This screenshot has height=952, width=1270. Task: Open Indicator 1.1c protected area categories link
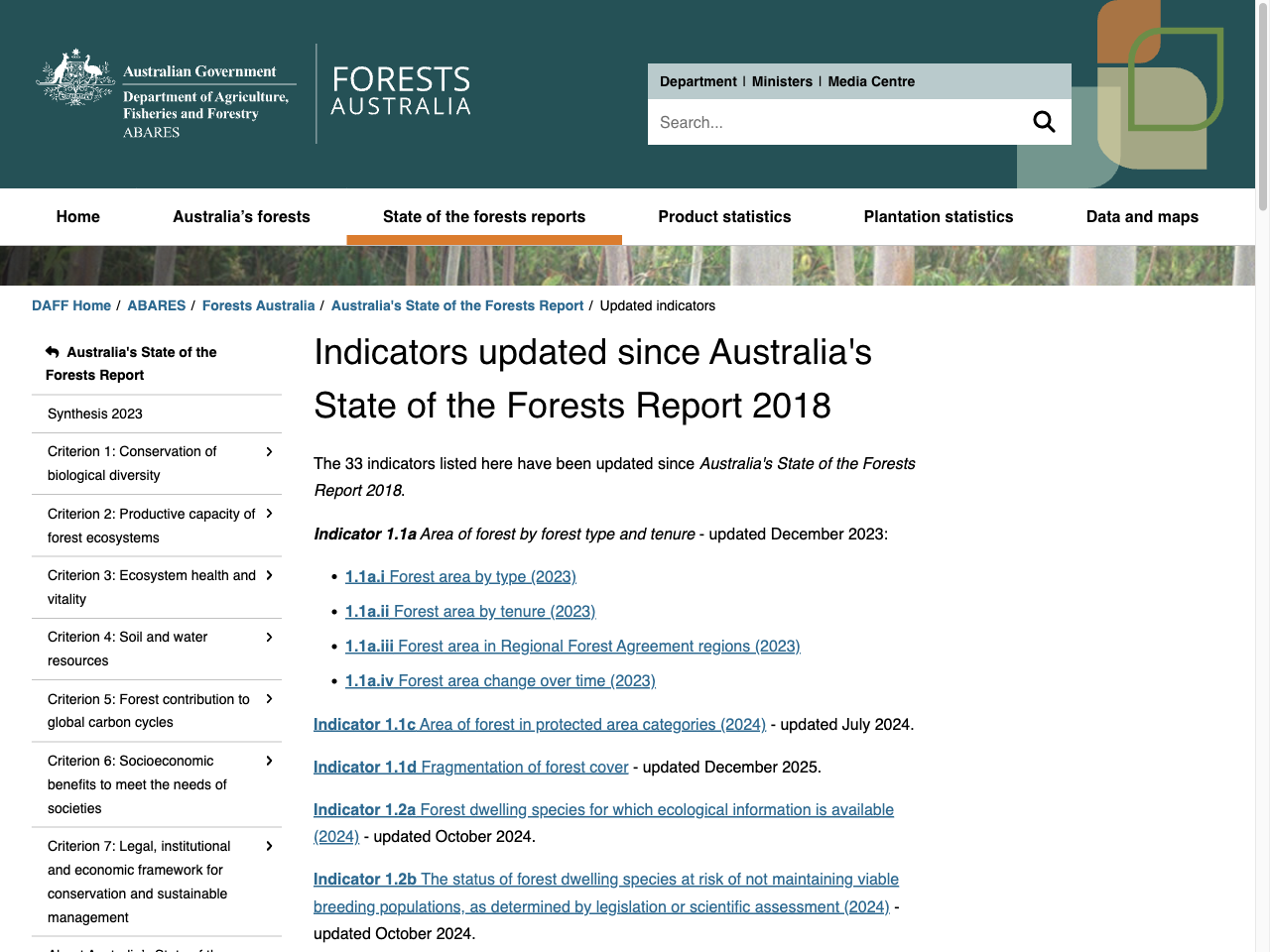(x=539, y=724)
